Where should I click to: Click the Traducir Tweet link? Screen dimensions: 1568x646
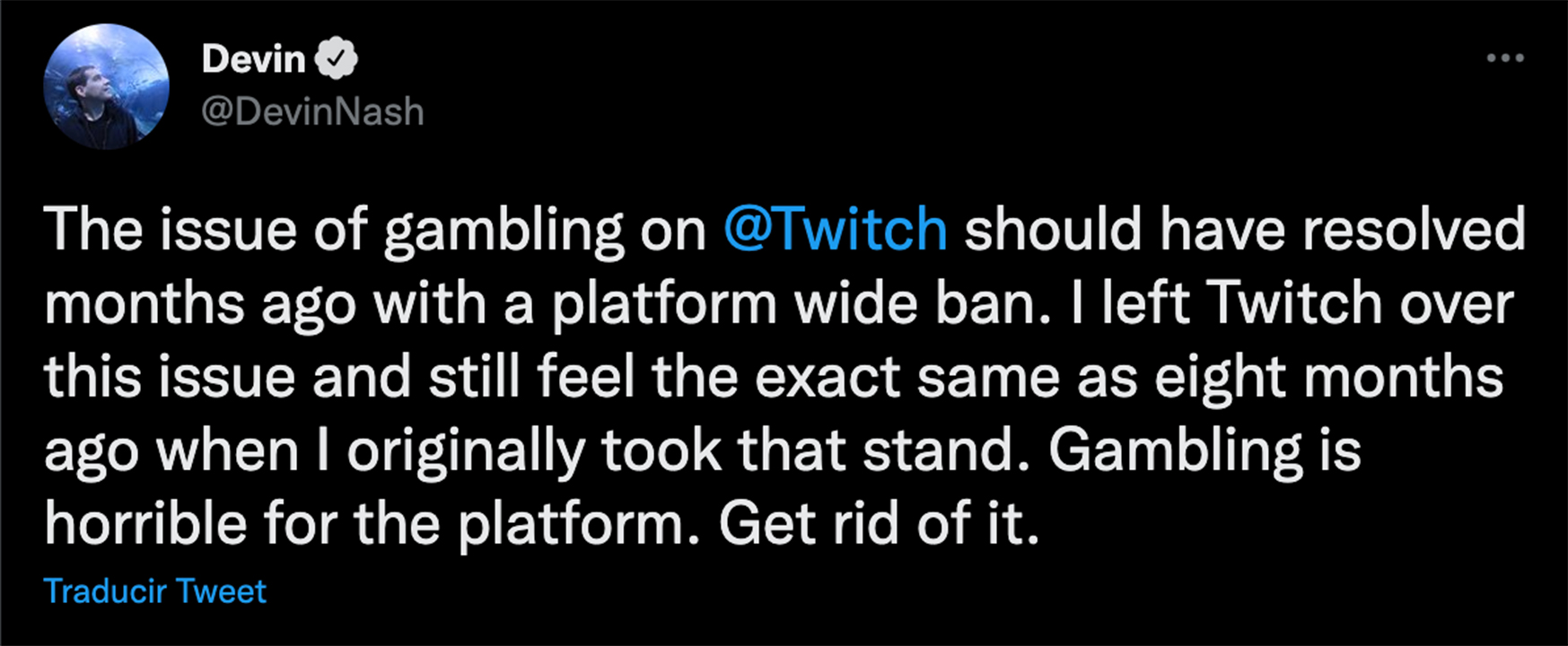(154, 591)
